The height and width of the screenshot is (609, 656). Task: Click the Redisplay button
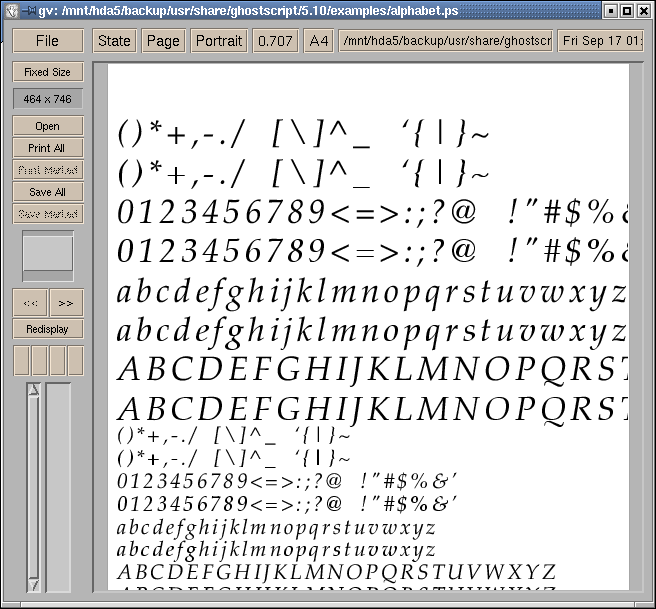[x=47, y=328]
